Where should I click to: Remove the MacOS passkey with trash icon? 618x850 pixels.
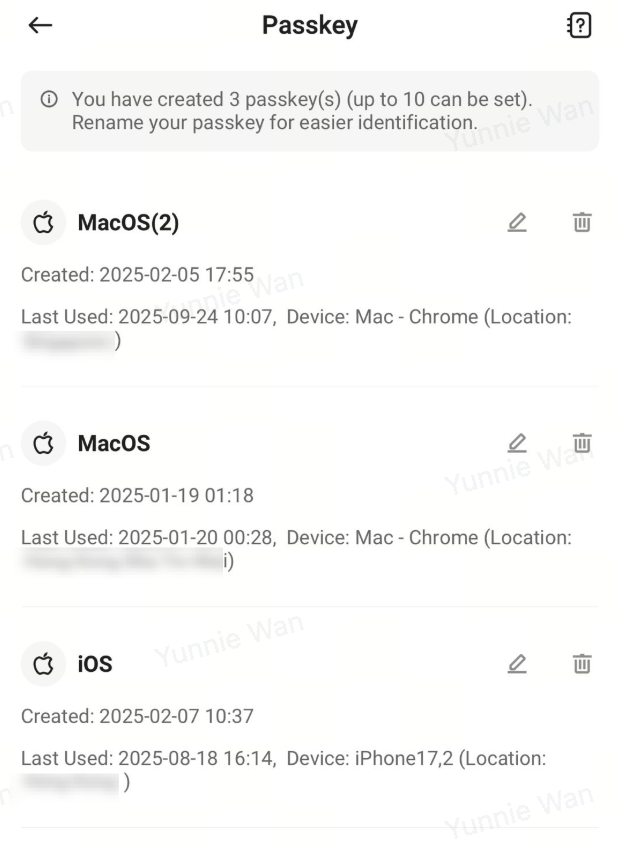coord(581,443)
